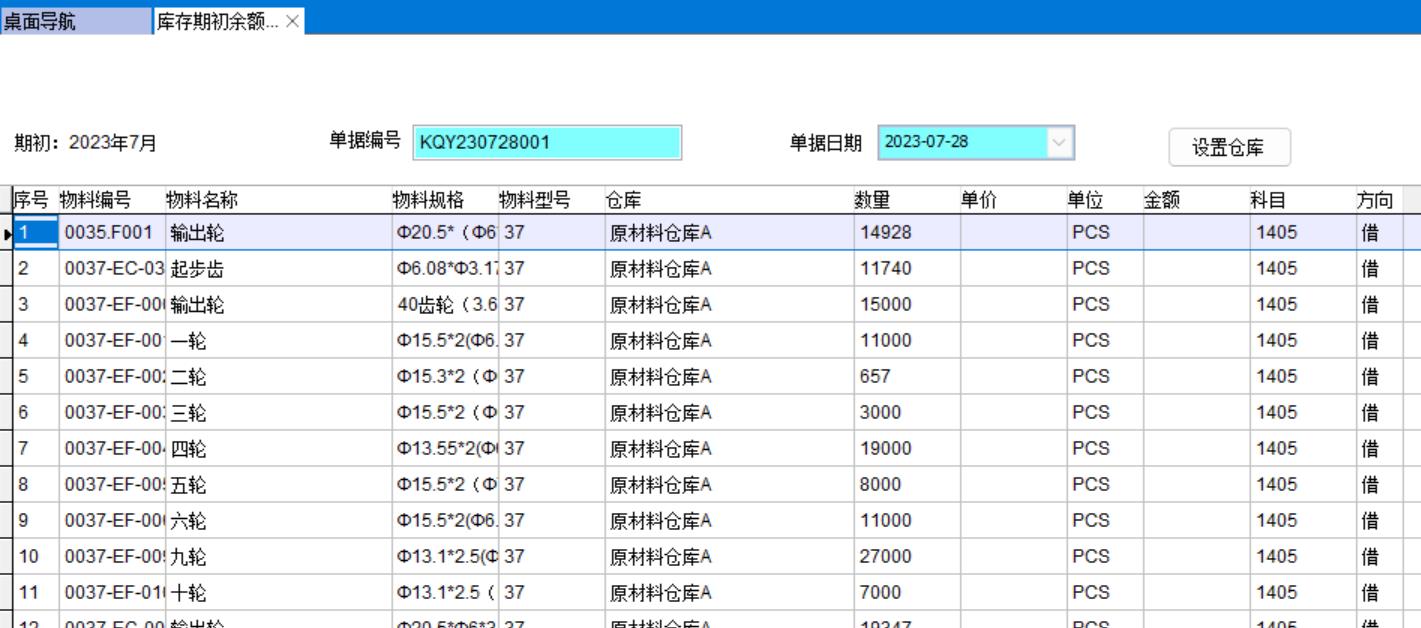
Task: Click the 设置仓库 button
Action: [x=1229, y=147]
